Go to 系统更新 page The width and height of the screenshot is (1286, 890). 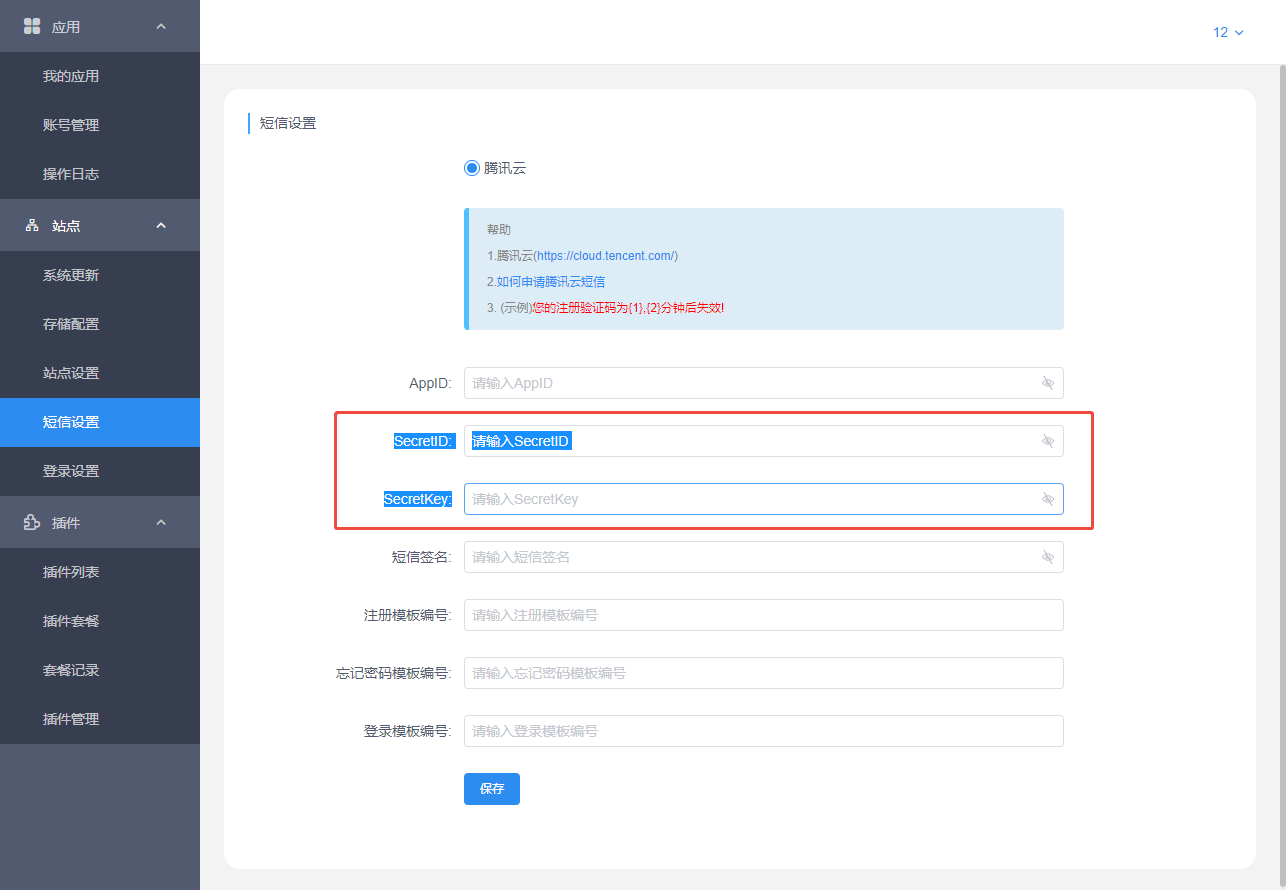[100, 275]
